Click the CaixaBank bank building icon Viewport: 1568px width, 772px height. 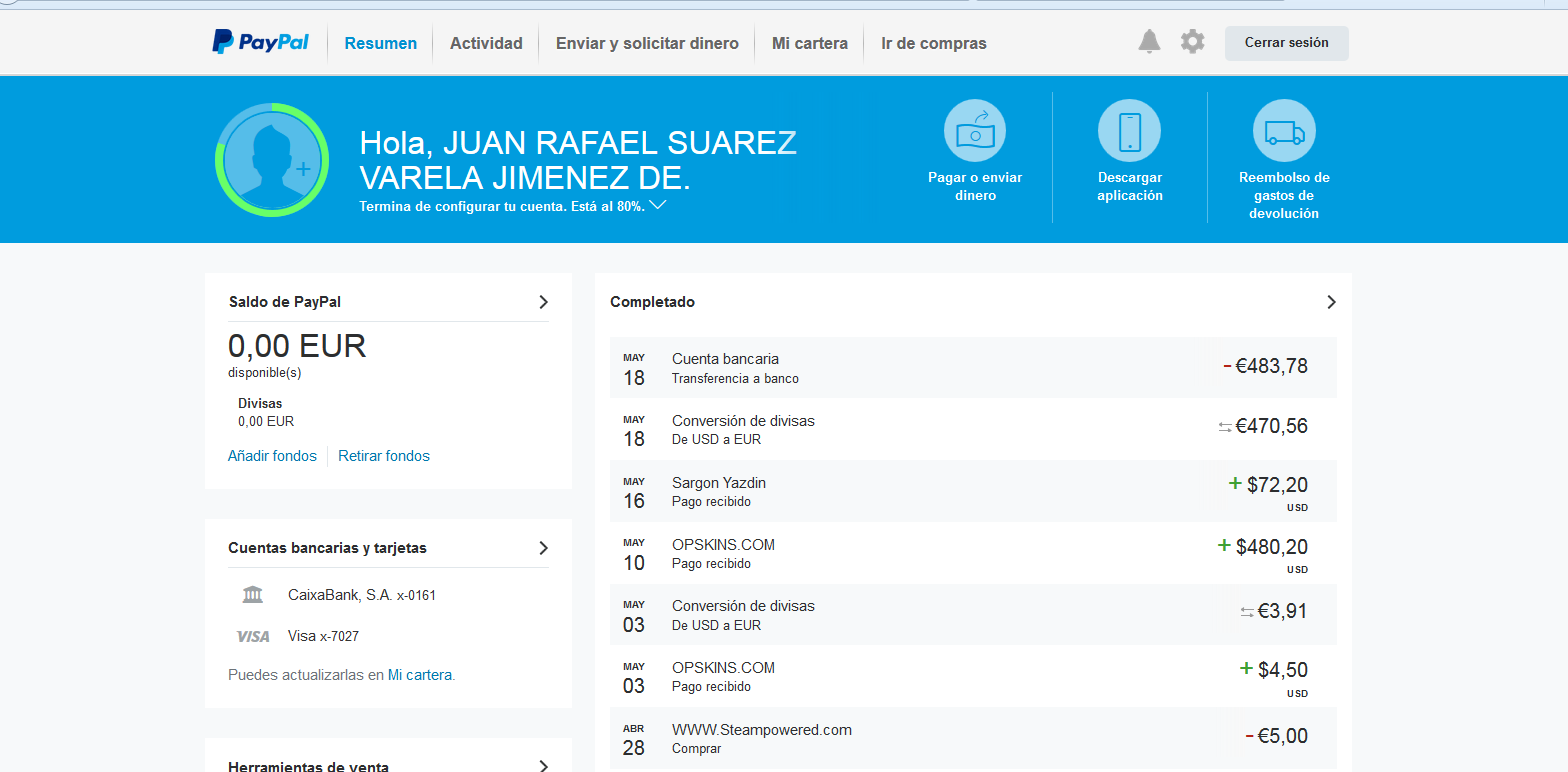(253, 595)
